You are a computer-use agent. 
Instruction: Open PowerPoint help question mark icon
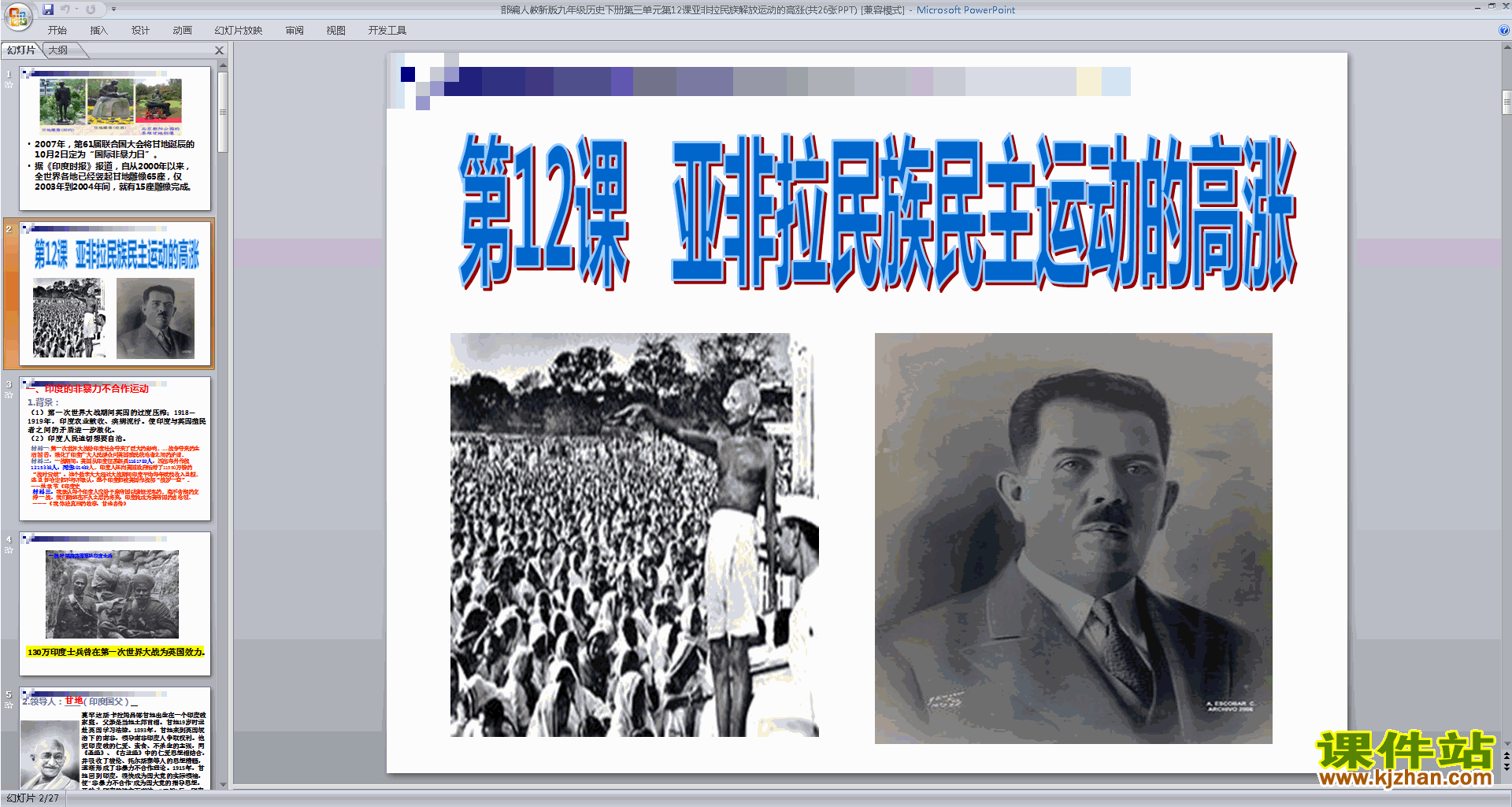click(1503, 31)
